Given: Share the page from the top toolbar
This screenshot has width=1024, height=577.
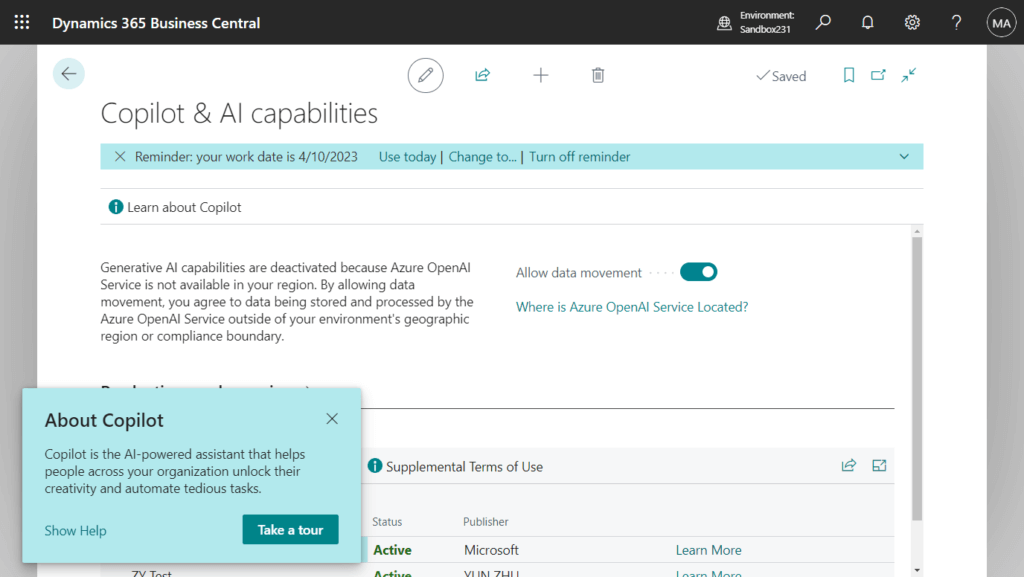Looking at the screenshot, I should (x=483, y=75).
